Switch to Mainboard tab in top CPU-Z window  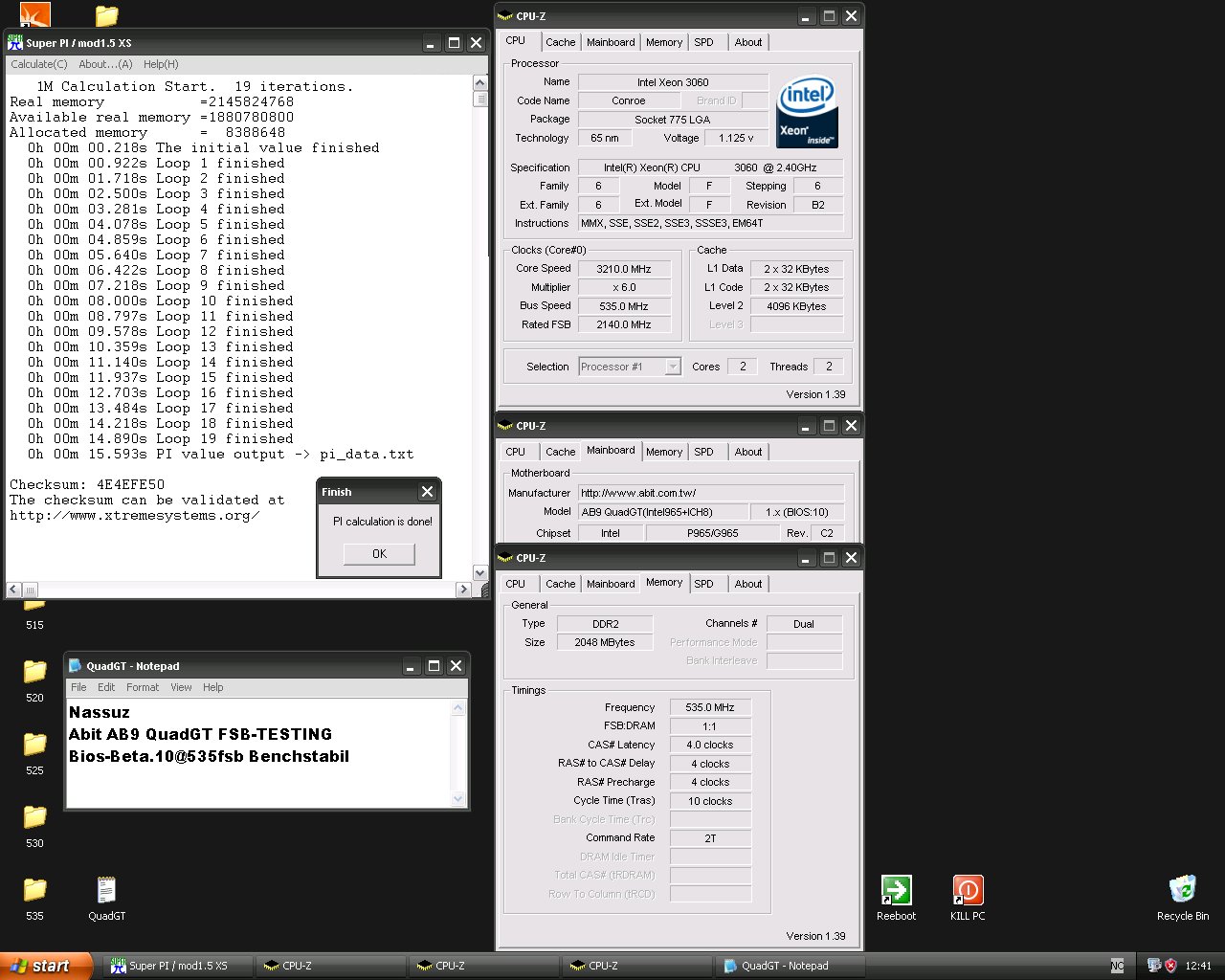click(x=611, y=42)
